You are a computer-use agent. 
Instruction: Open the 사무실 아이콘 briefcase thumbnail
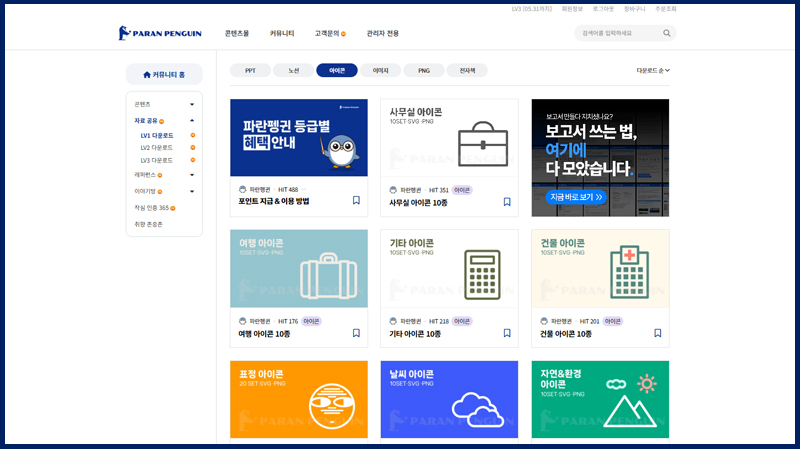pos(449,138)
